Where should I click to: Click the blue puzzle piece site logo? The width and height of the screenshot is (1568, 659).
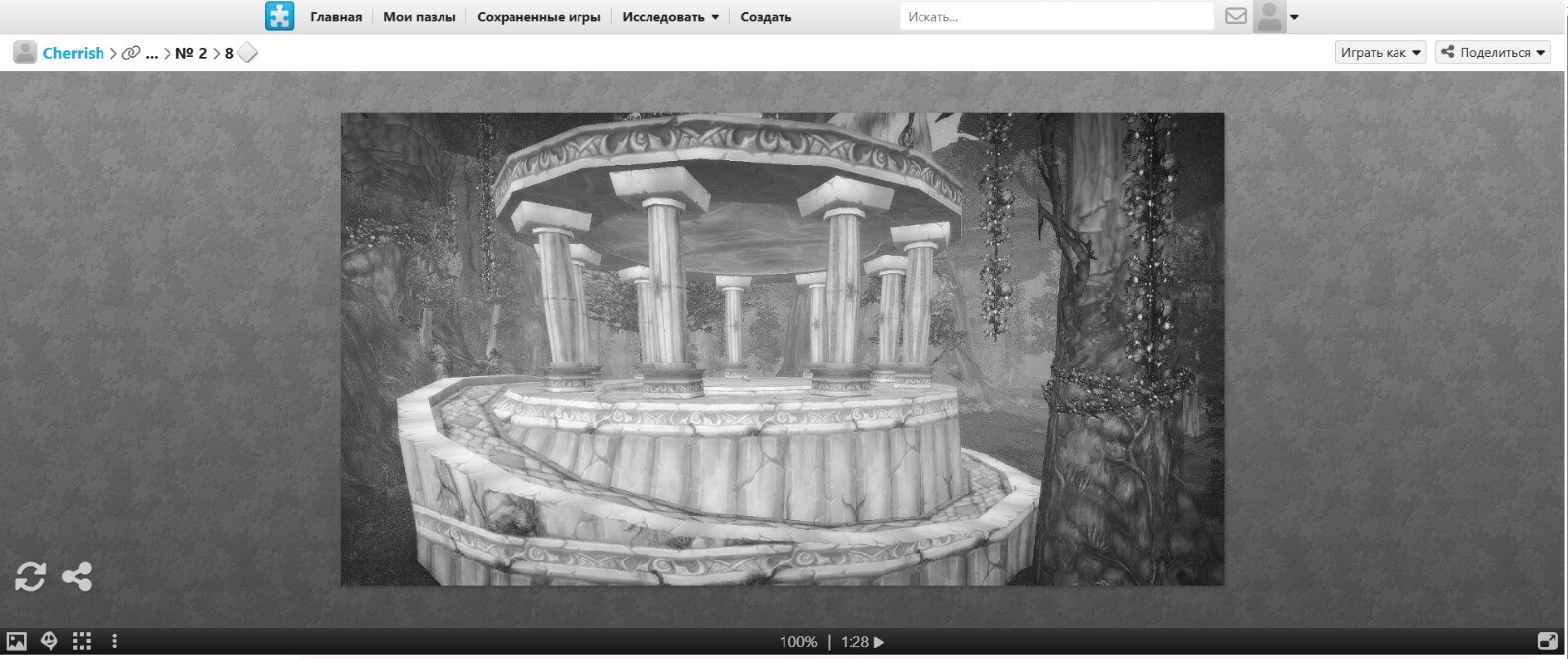tap(279, 16)
